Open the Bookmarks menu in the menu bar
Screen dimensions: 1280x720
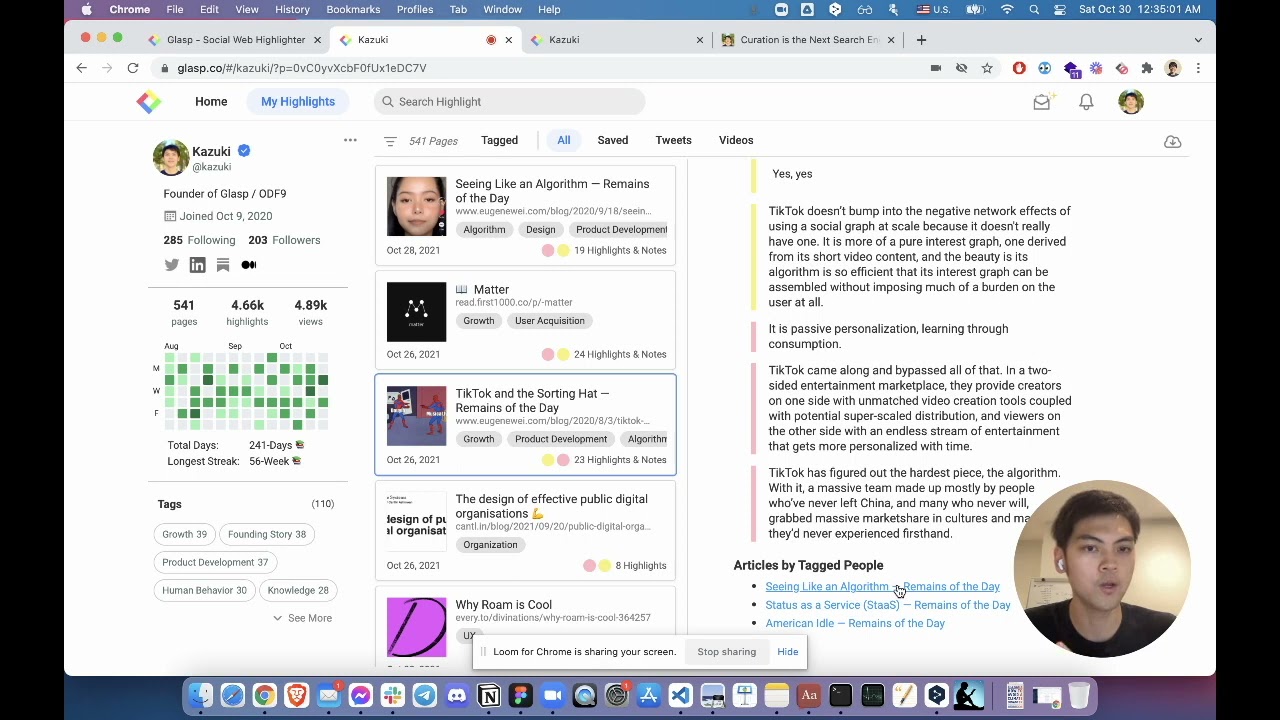(353, 9)
